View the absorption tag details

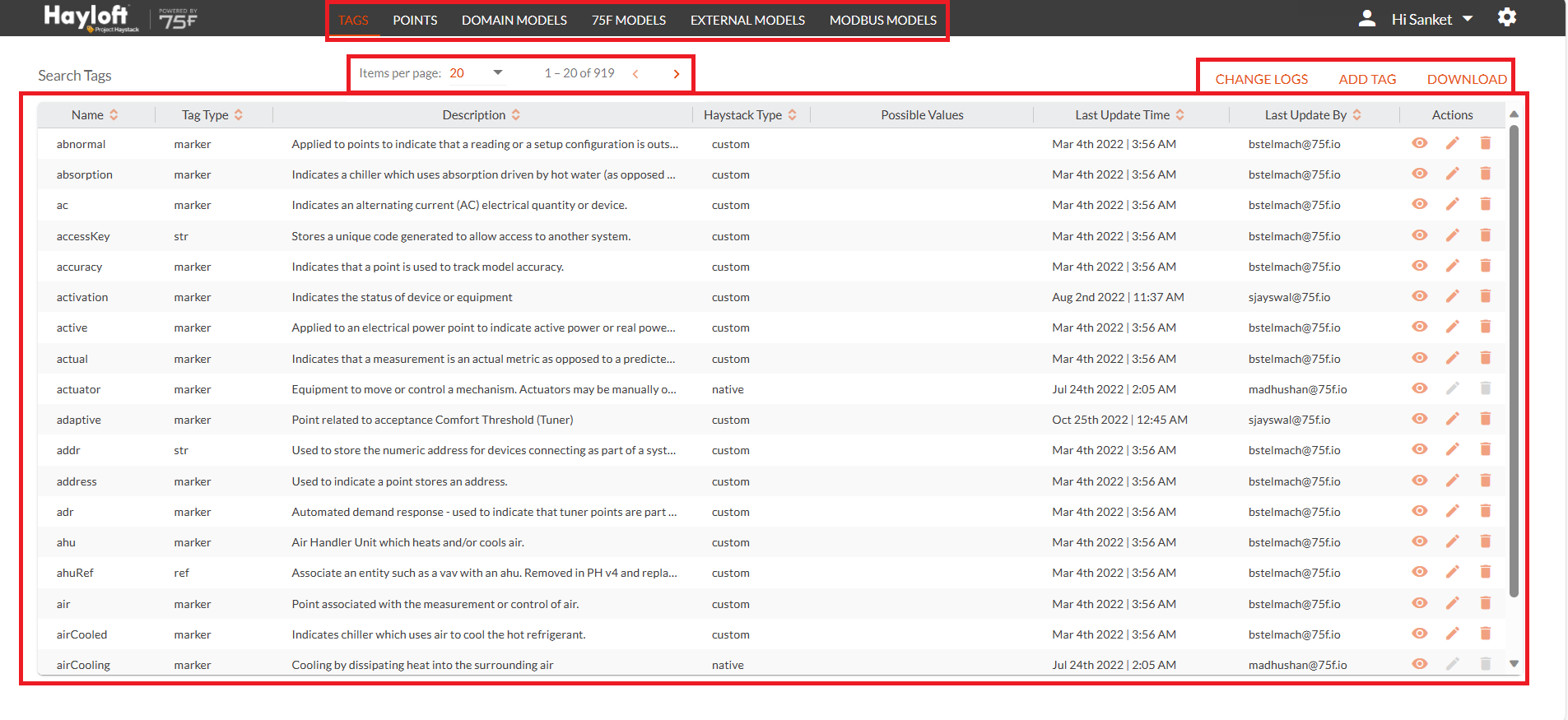point(1419,174)
